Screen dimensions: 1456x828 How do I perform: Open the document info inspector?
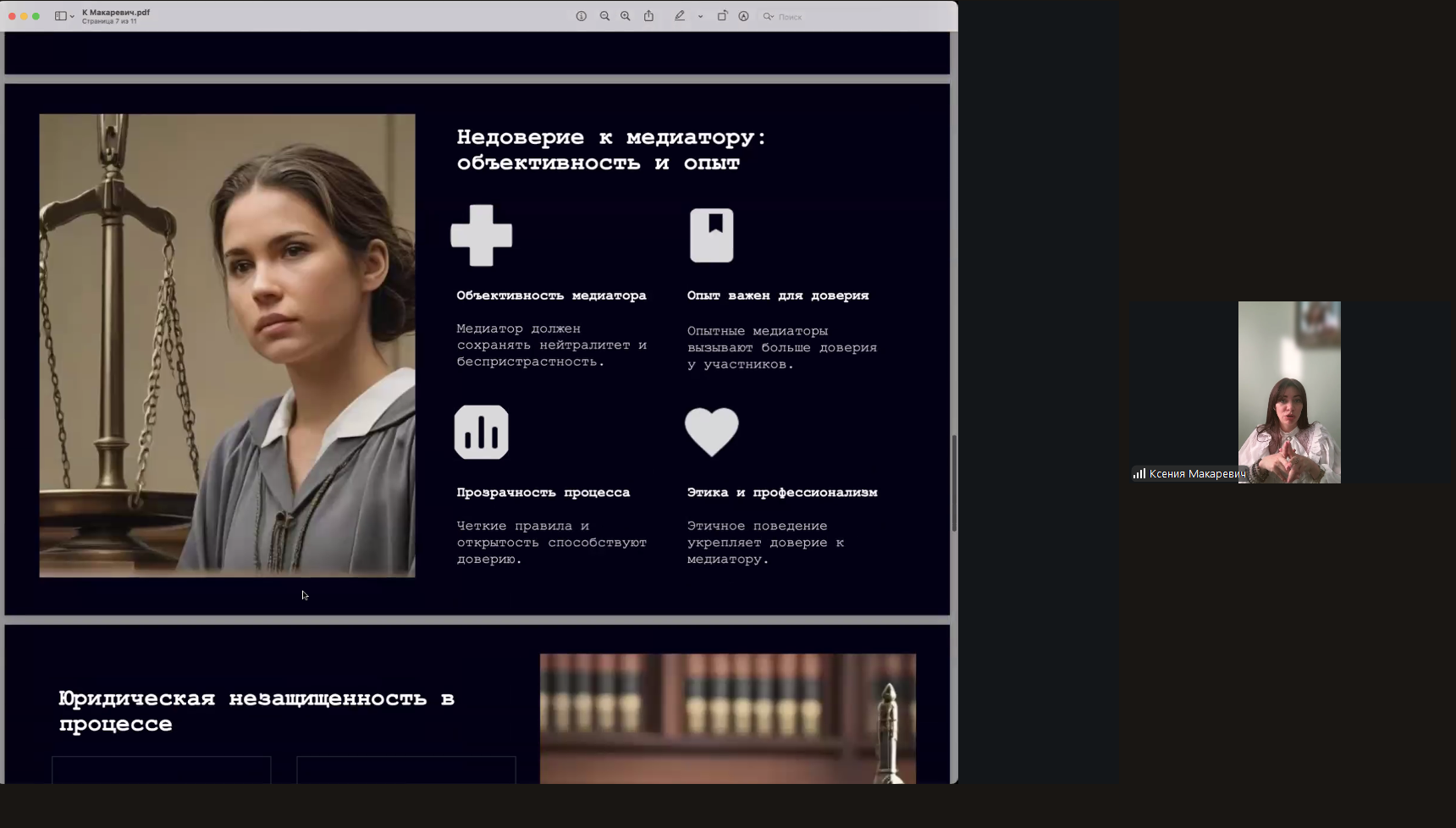point(582,16)
